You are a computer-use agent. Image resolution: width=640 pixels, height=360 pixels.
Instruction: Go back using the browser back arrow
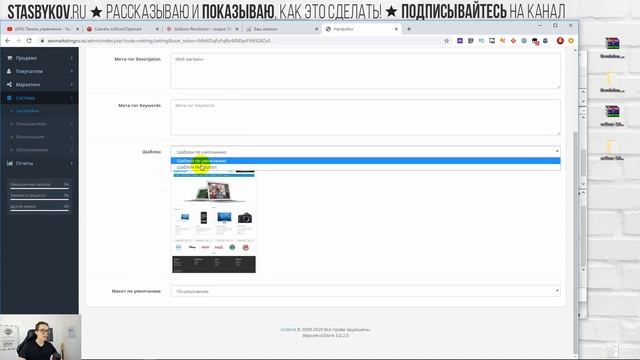[x=7, y=40]
